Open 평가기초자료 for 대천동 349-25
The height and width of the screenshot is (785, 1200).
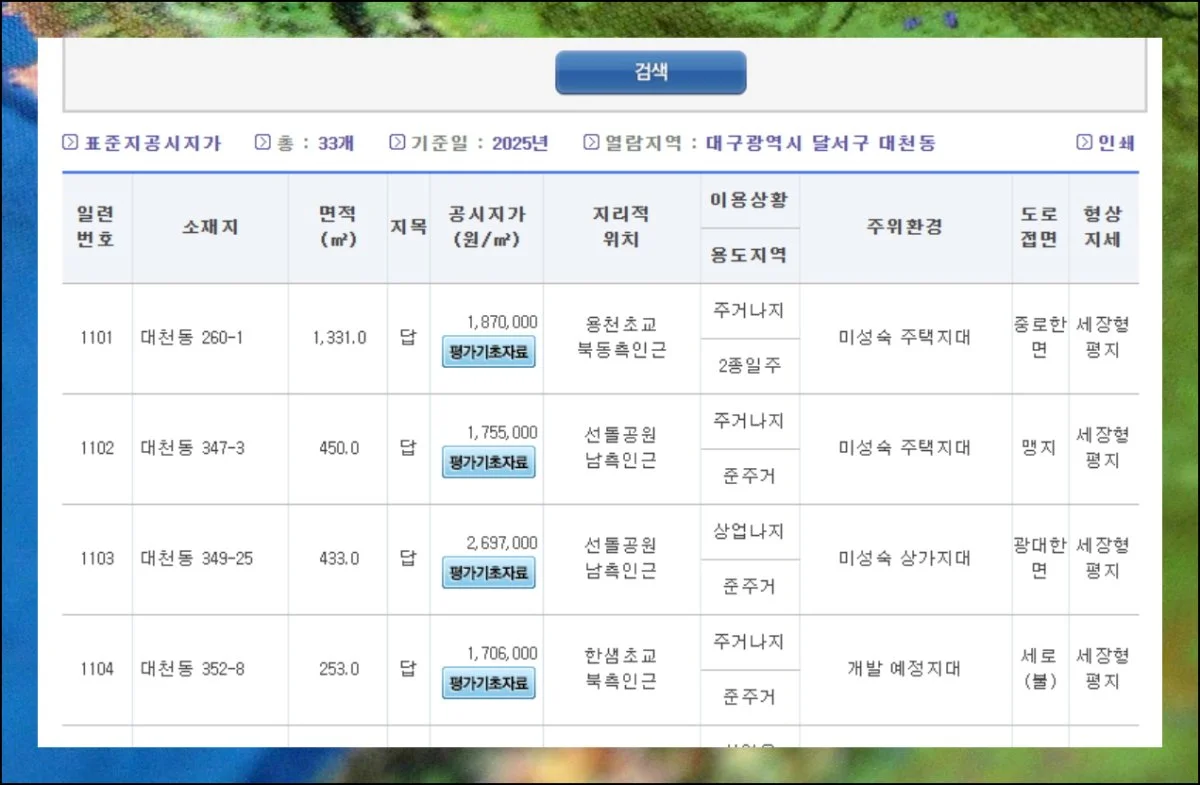pyautogui.click(x=488, y=573)
